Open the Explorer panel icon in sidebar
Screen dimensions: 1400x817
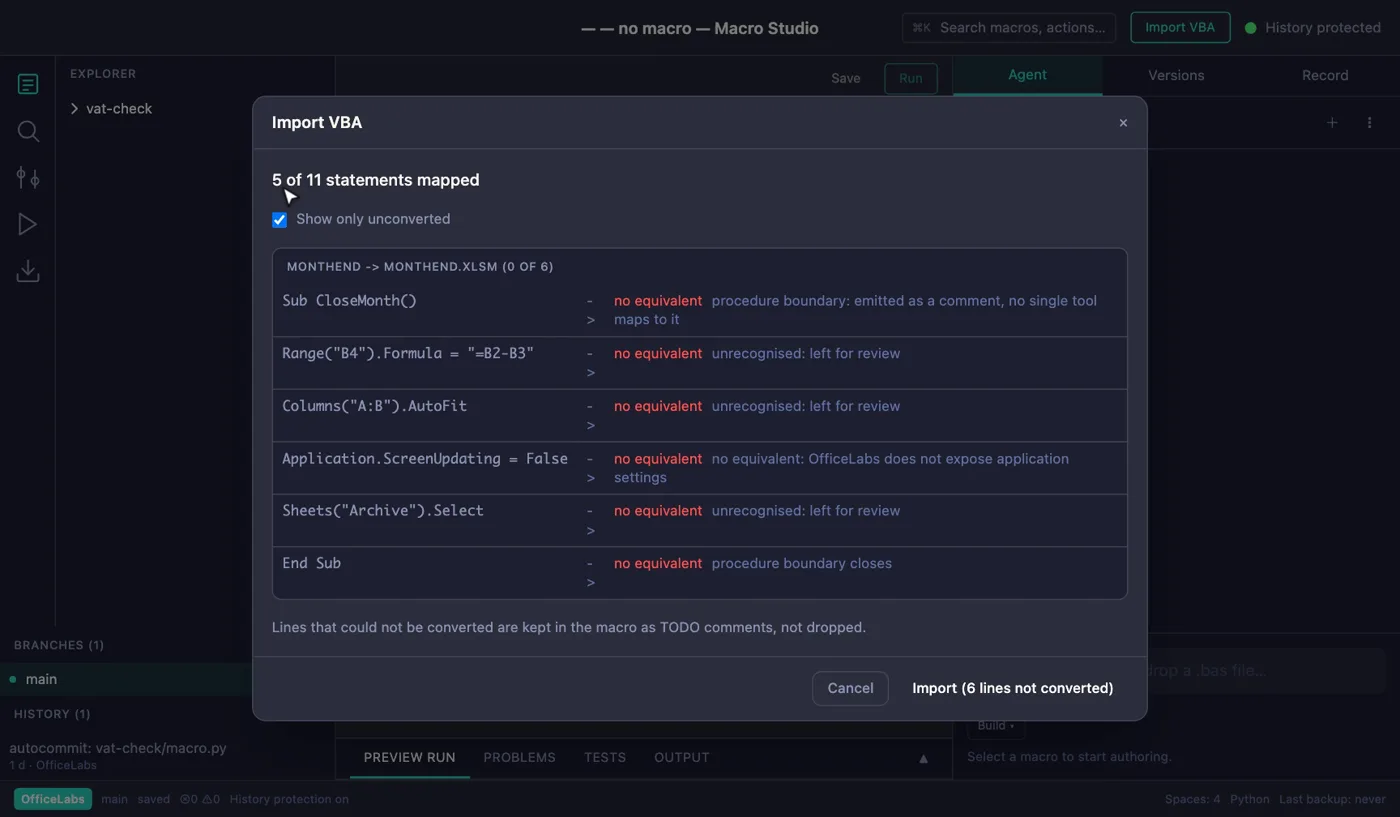point(28,84)
